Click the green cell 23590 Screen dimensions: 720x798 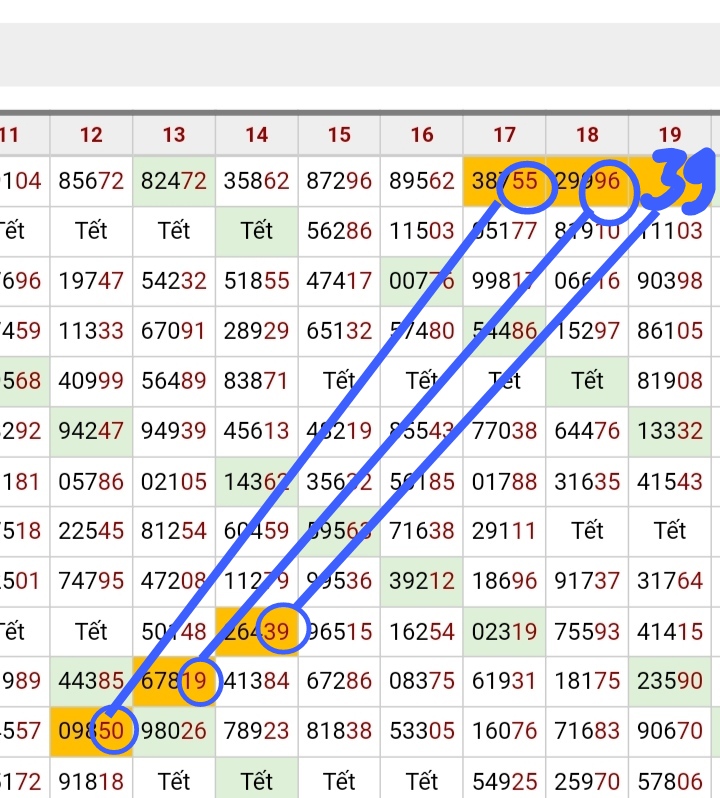pos(670,681)
